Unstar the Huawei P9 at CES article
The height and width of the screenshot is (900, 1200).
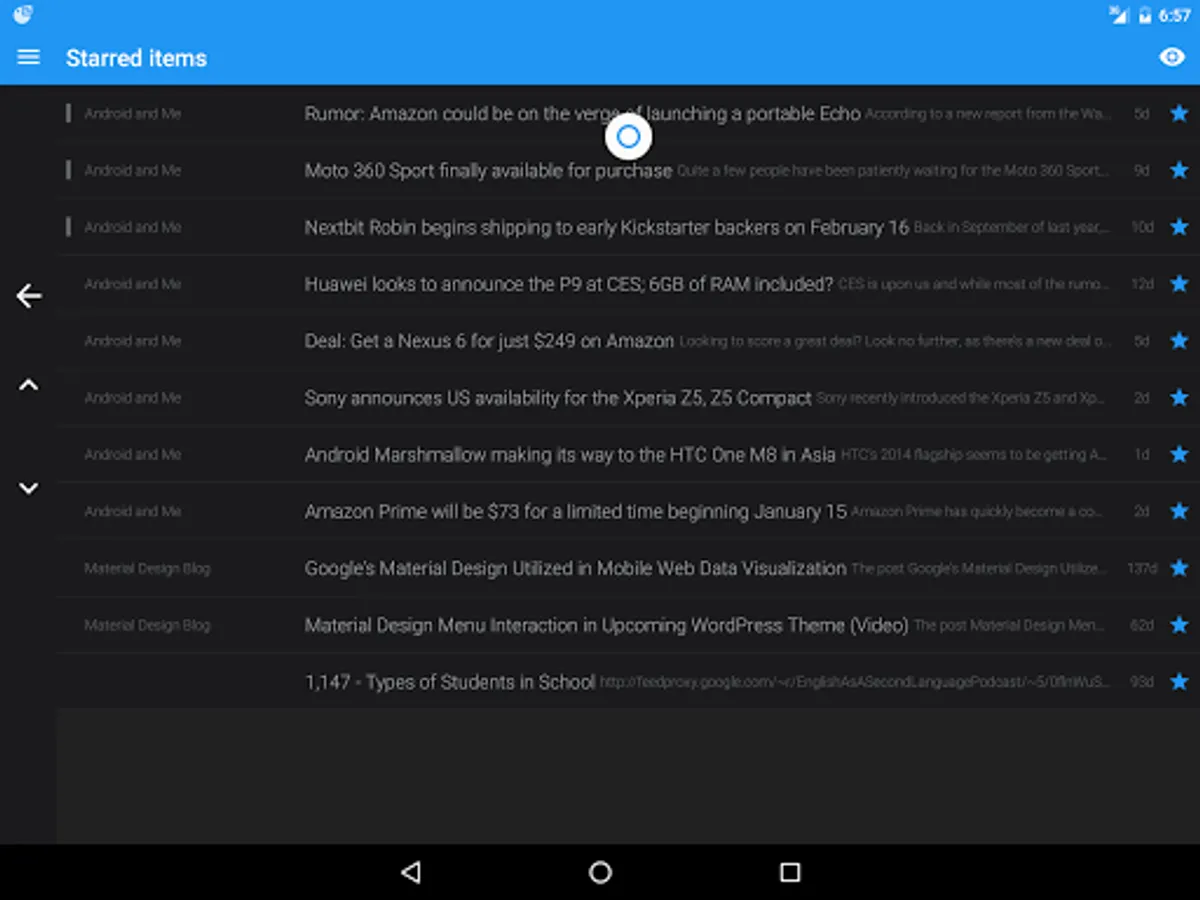tap(1179, 284)
